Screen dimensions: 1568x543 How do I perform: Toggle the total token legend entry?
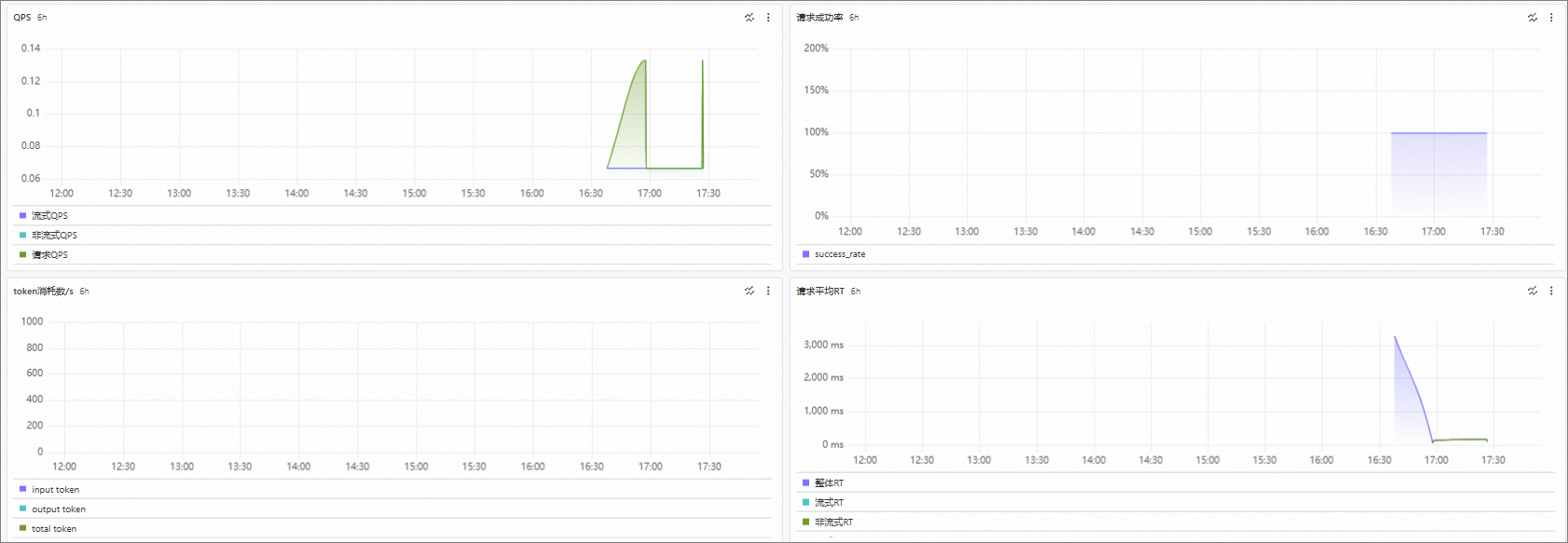tap(48, 528)
